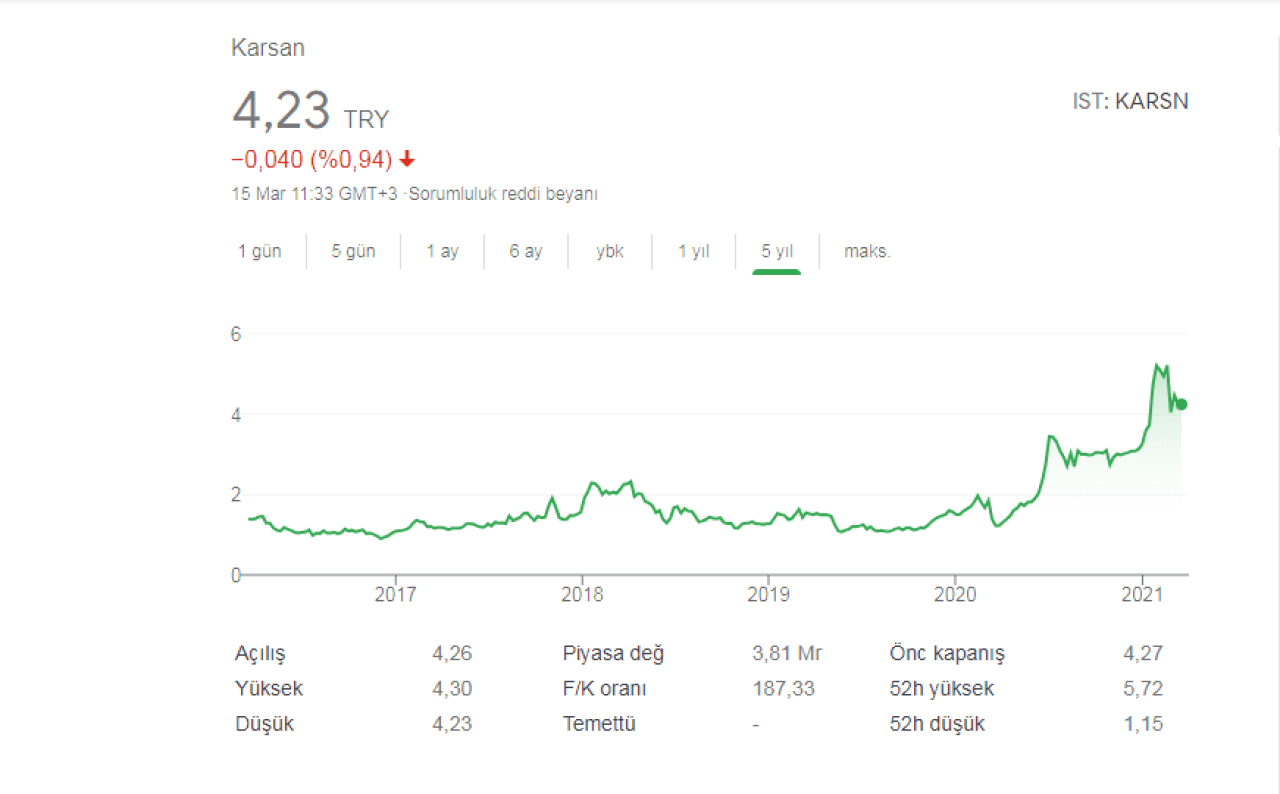Click the 52h düşük value 1,15

coord(1143,724)
